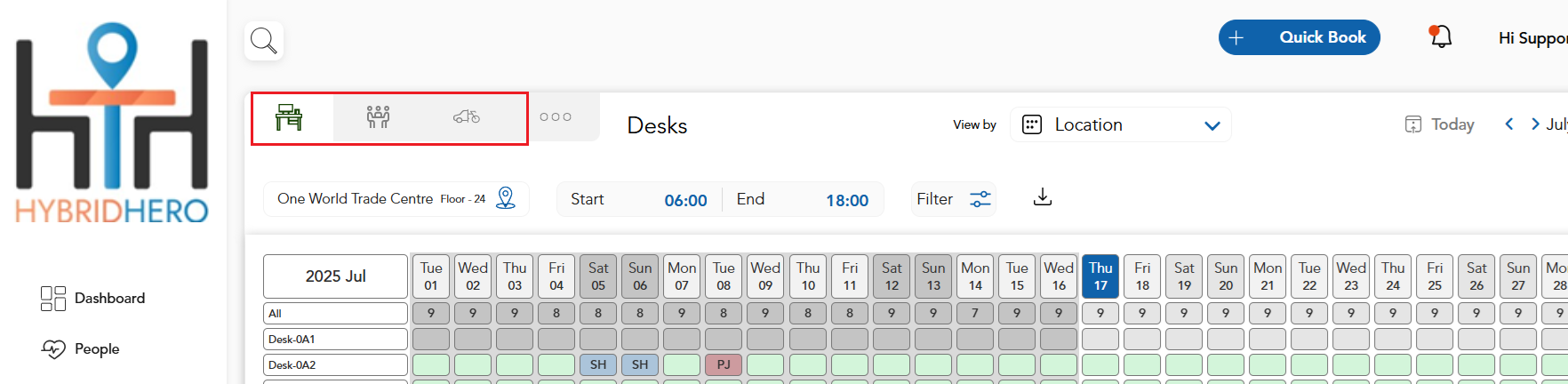Open One World Trade Centre floor selector
Viewport: 1568px width, 384px height.
click(x=380, y=199)
